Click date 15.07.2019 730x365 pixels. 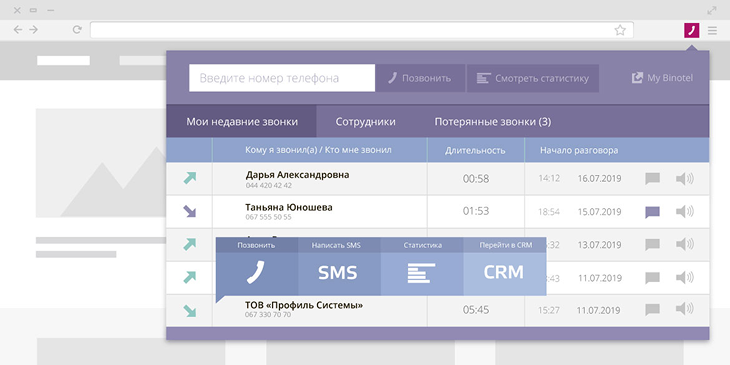599,212
